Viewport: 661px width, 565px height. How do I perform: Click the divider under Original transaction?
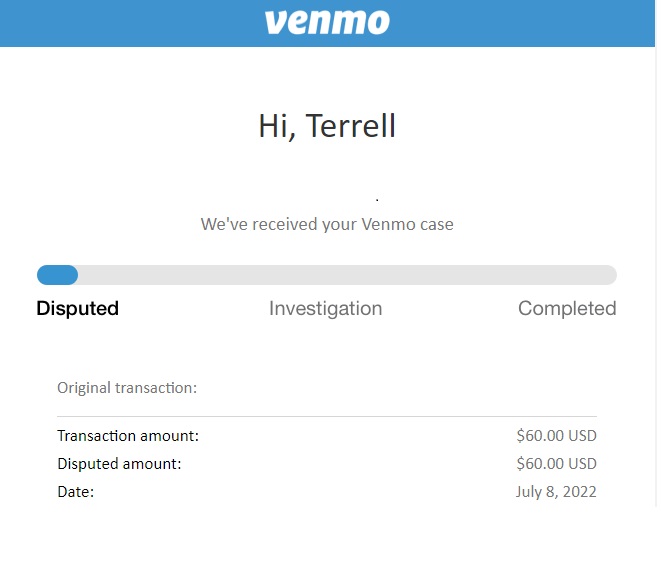327,417
